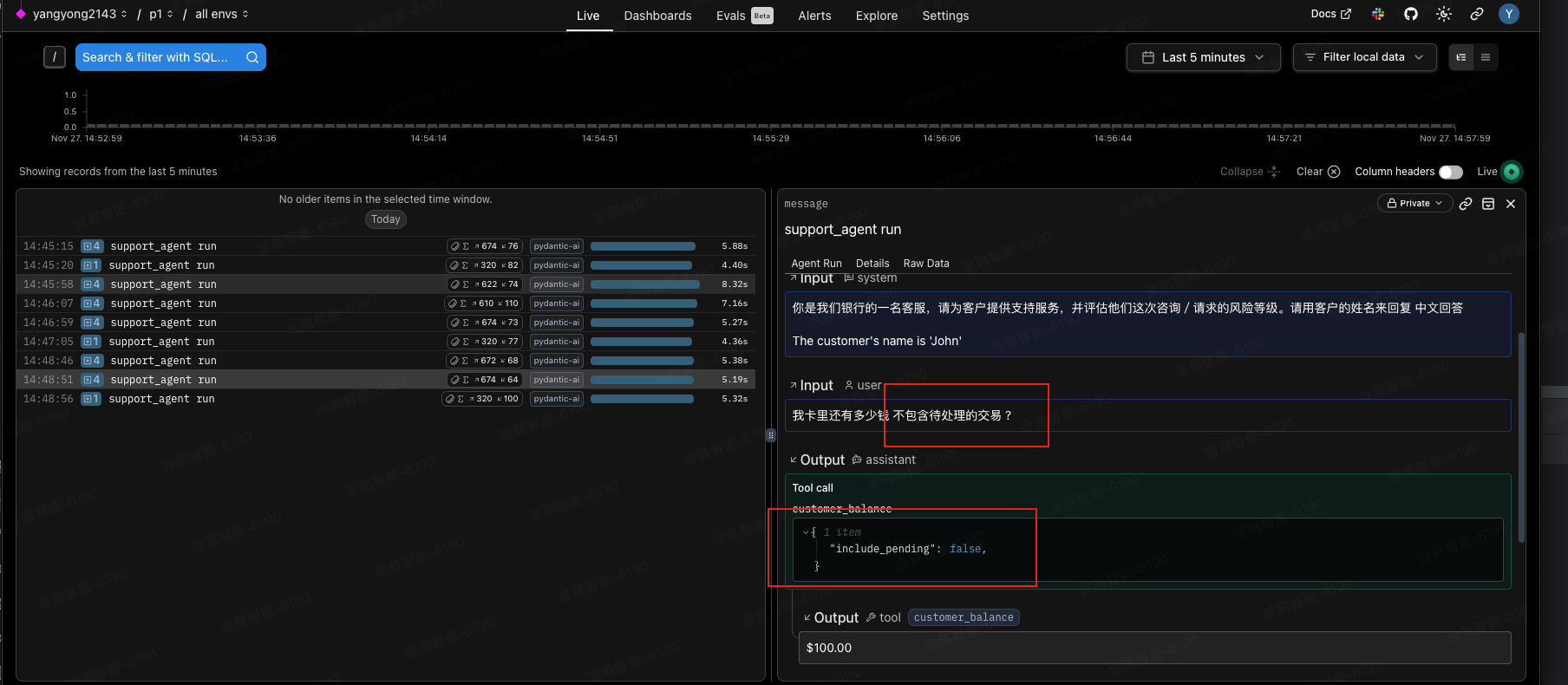This screenshot has width=1568, height=685.
Task: Open the Evals Beta tab
Action: pyautogui.click(x=744, y=16)
